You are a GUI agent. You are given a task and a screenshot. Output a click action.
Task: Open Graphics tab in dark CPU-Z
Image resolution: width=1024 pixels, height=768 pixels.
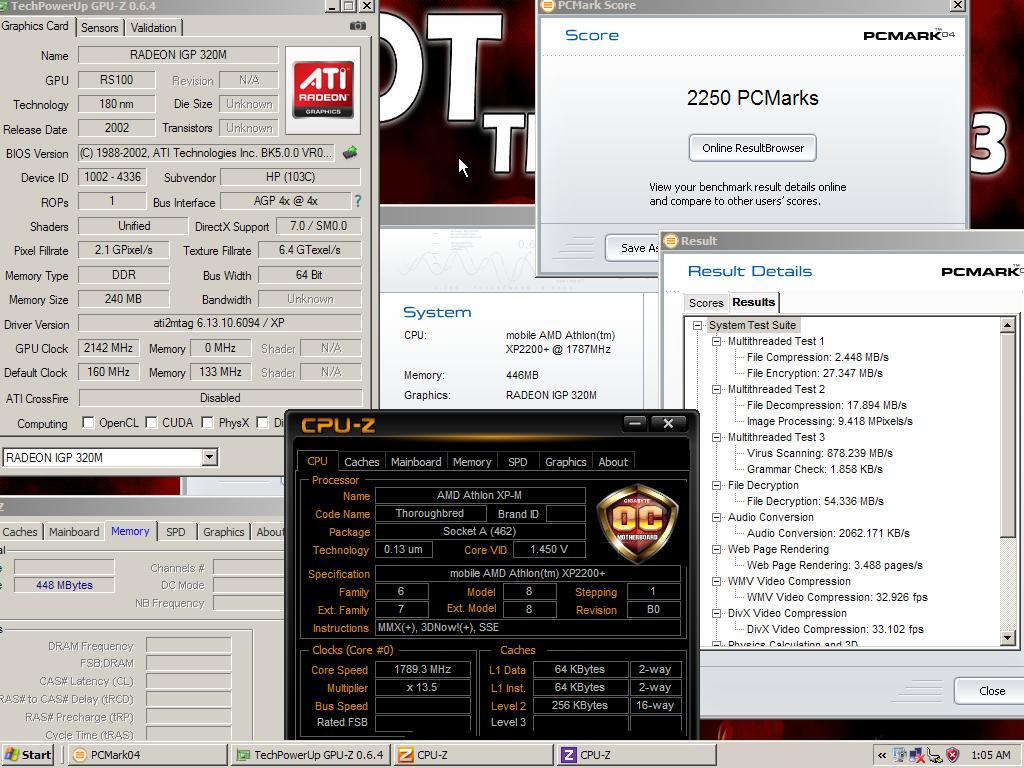pos(566,462)
